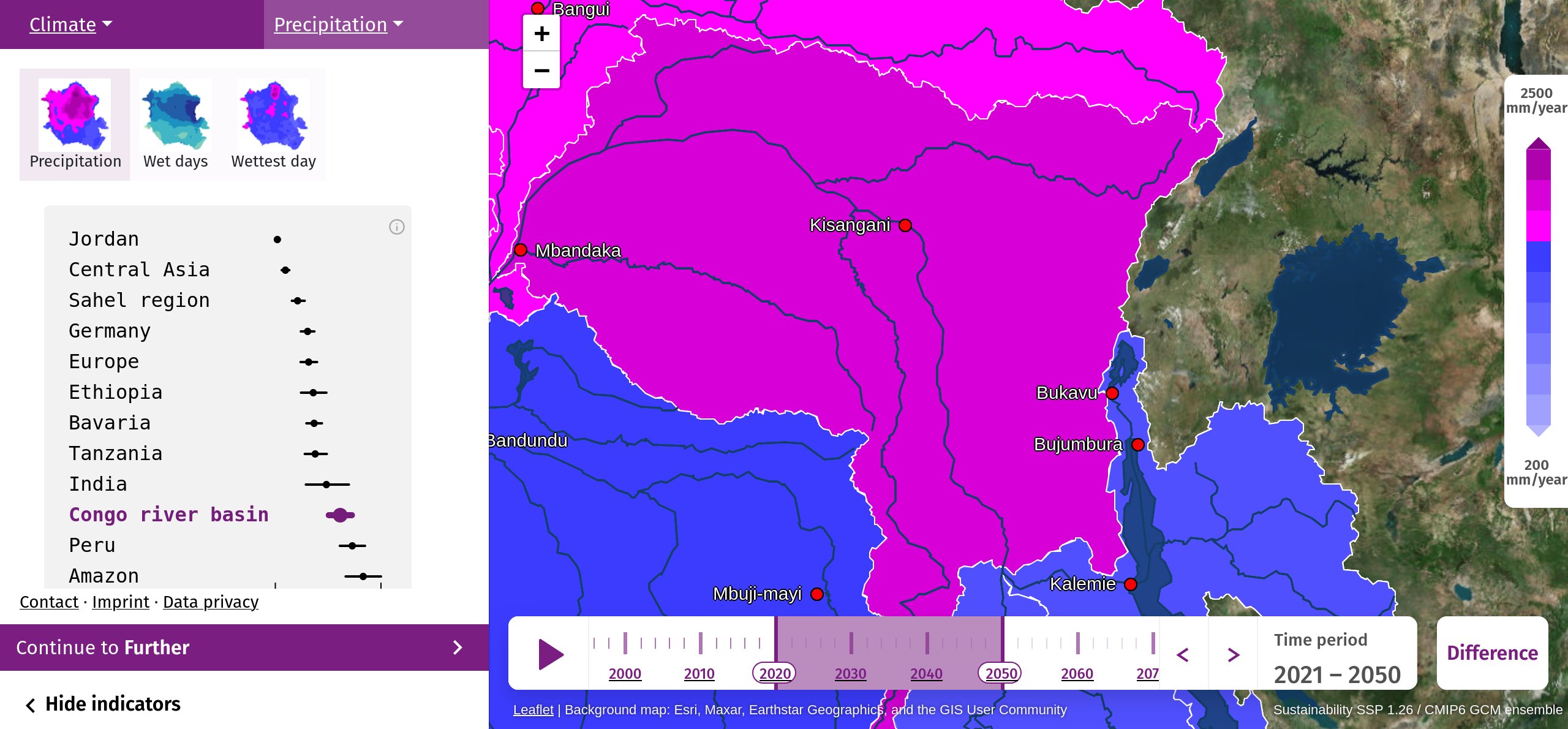Jump to year 2030 on timeline
This screenshot has height=729, width=1568.
pos(850,674)
